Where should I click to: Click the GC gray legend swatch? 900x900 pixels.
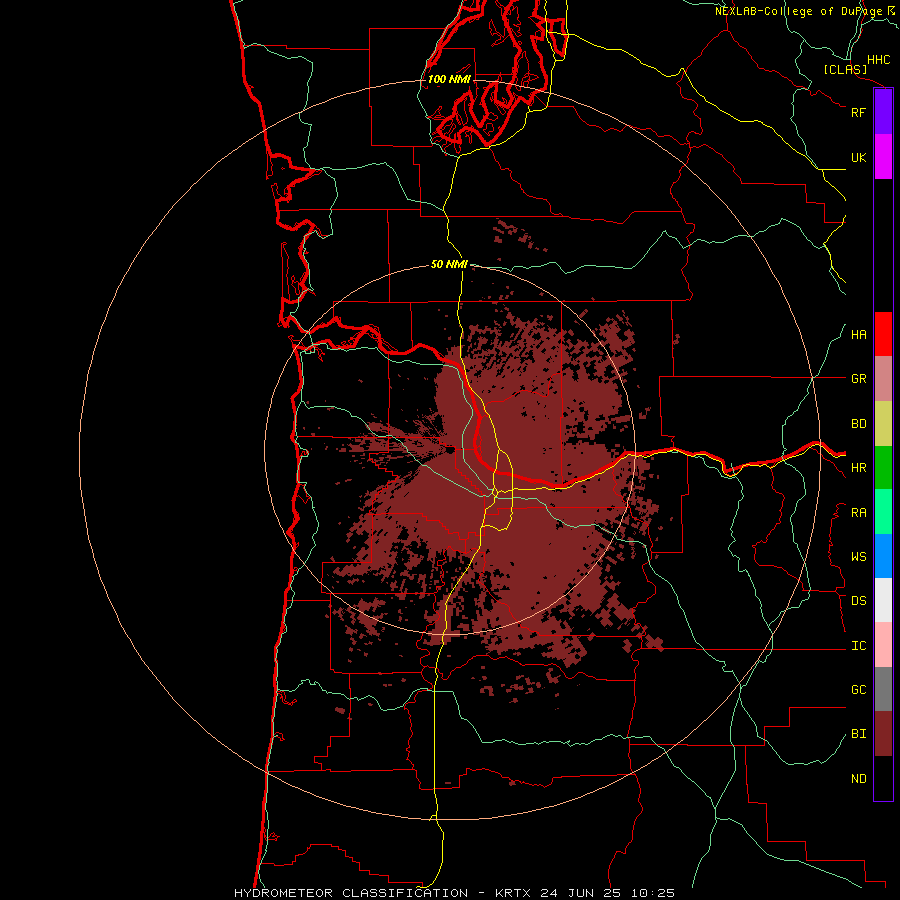click(883, 689)
